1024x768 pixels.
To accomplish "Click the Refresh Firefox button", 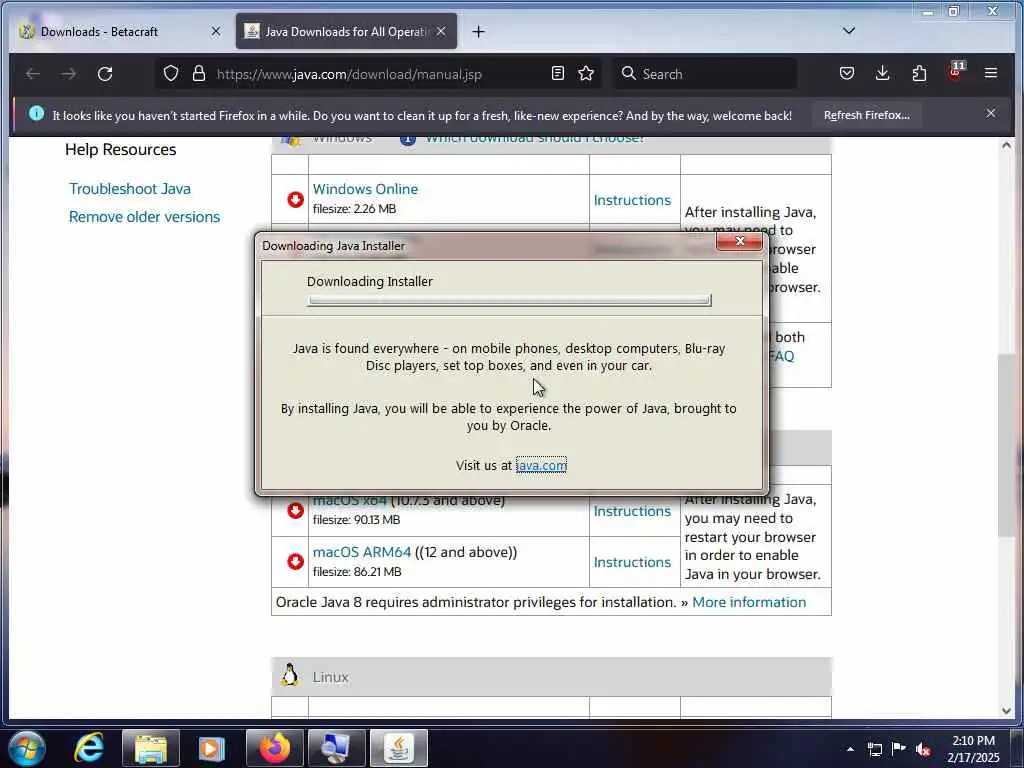I will pos(867,115).
